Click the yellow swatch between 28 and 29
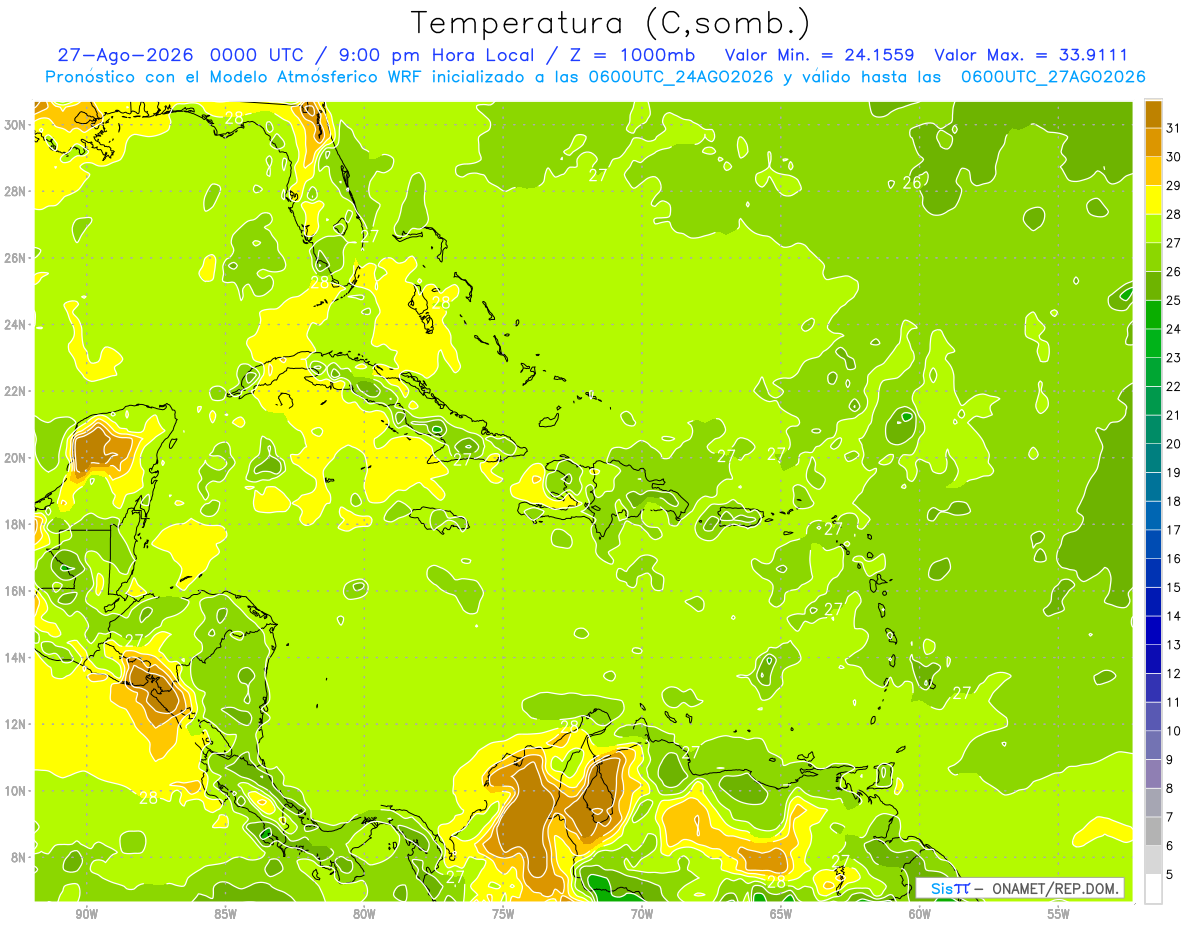This screenshot has width=1200, height=927. (1153, 201)
